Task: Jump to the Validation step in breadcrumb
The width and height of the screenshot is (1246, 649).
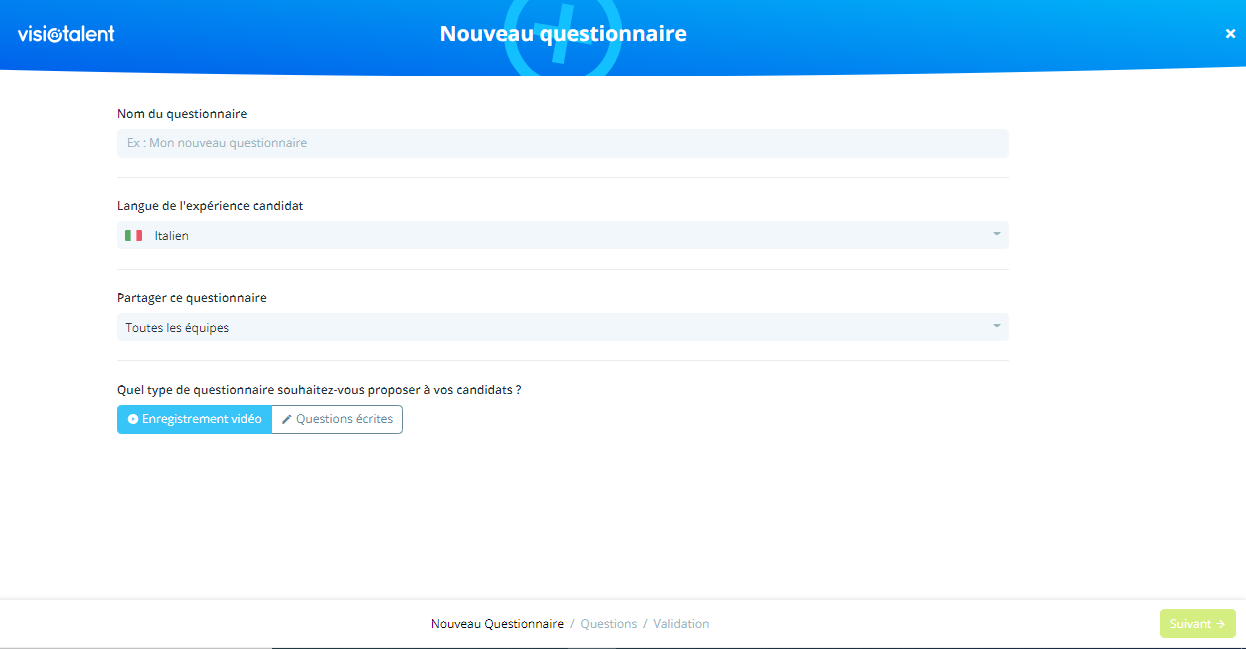Action: click(681, 624)
